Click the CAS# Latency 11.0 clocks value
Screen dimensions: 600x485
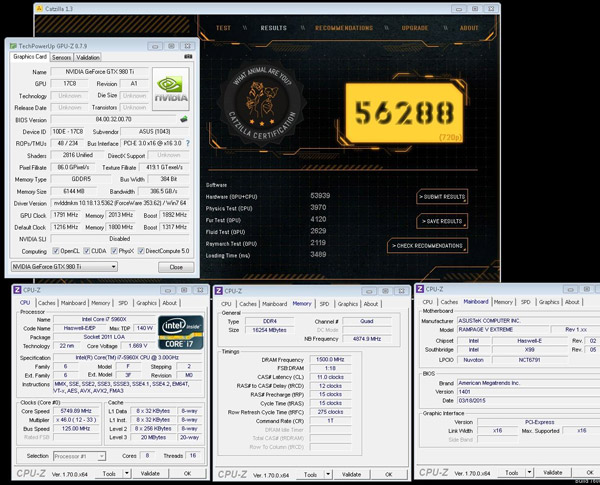(330, 377)
